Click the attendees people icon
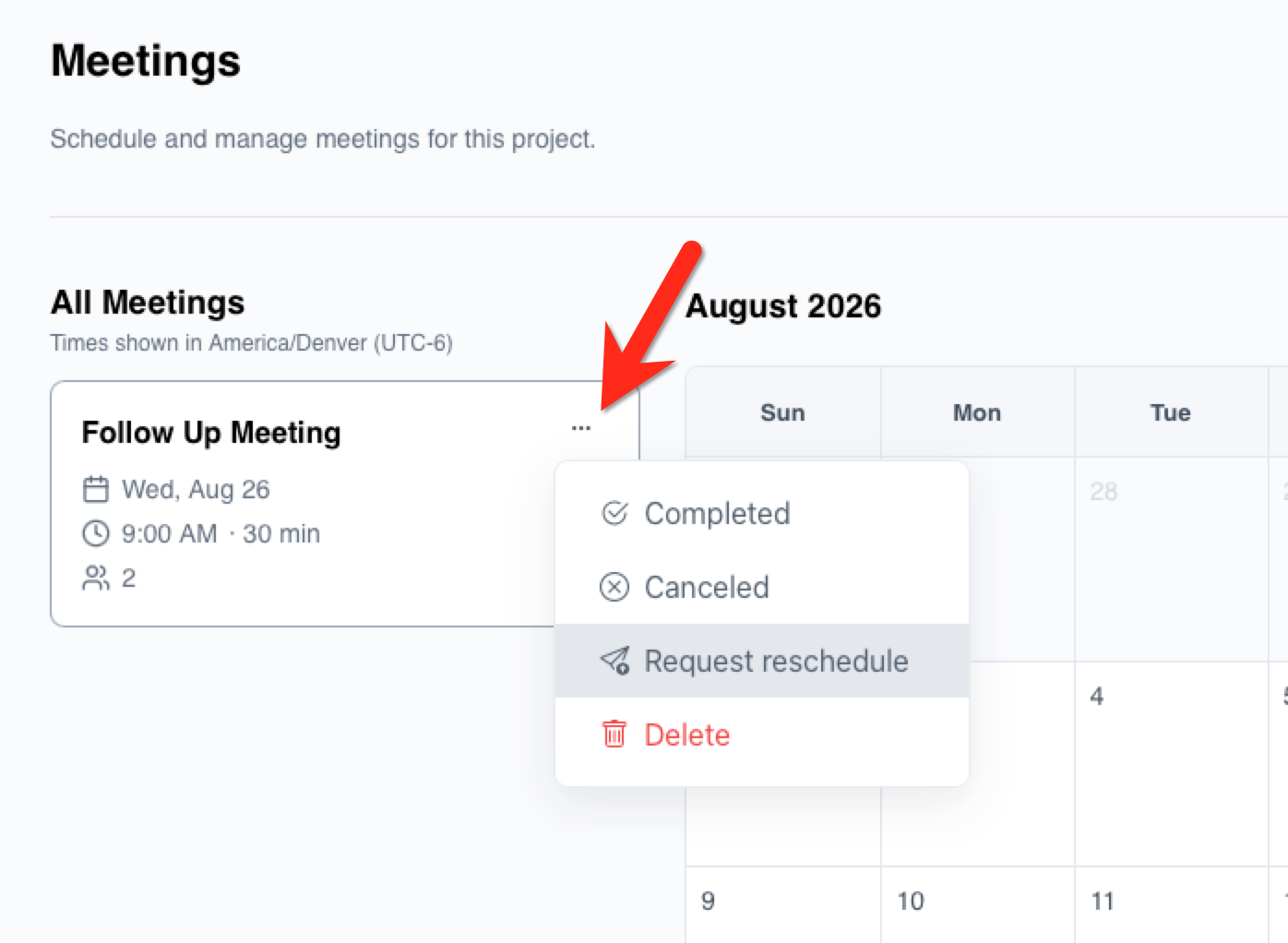 click(96, 578)
